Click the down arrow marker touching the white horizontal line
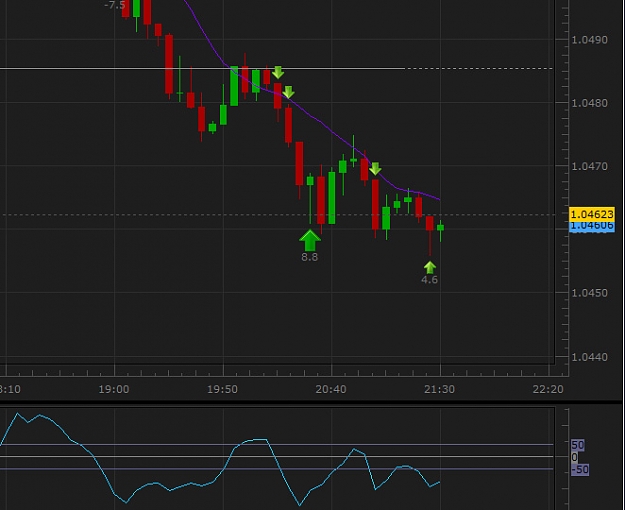The width and height of the screenshot is (625, 510). click(x=278, y=72)
